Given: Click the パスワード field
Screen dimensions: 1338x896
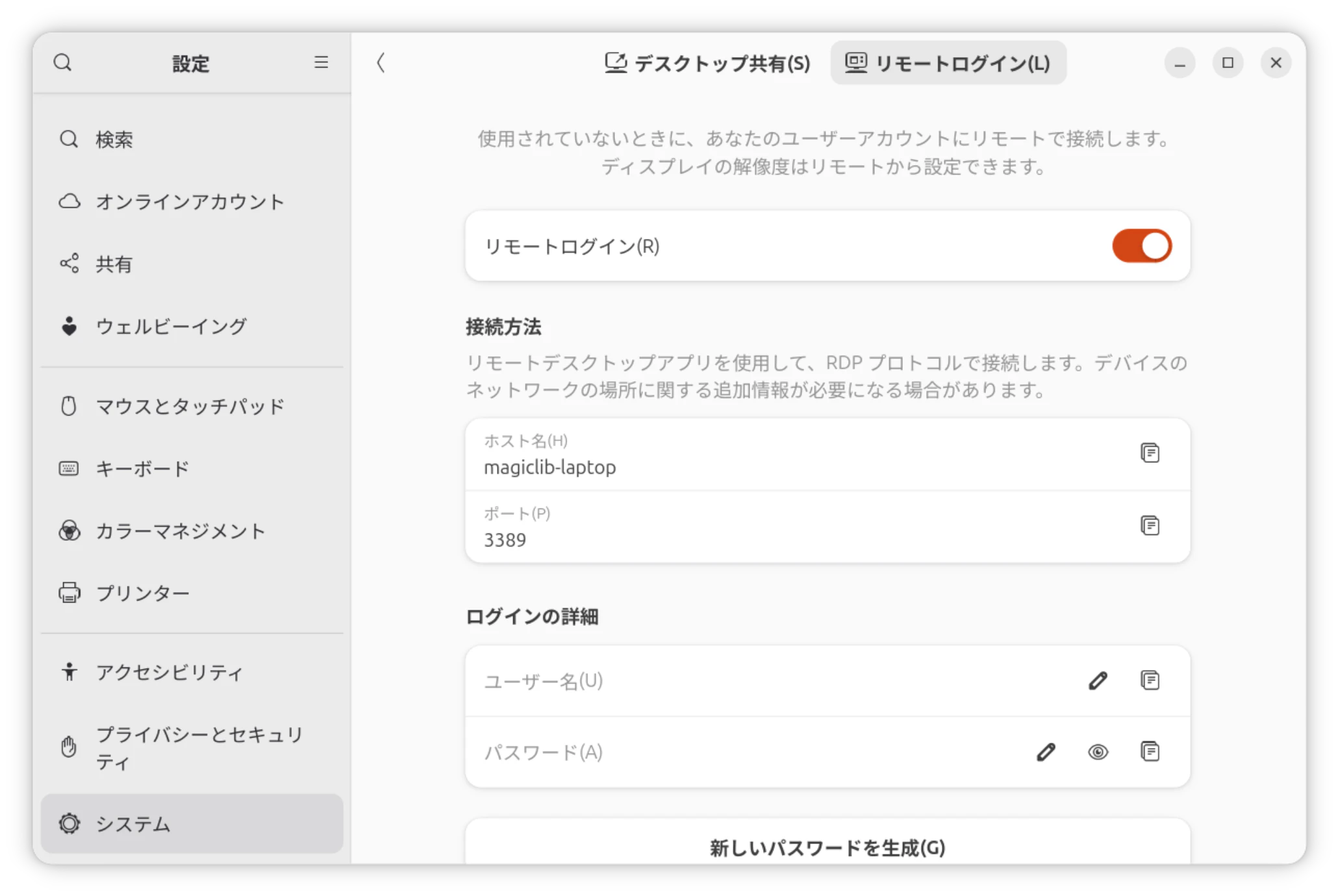Looking at the screenshot, I should click(827, 752).
